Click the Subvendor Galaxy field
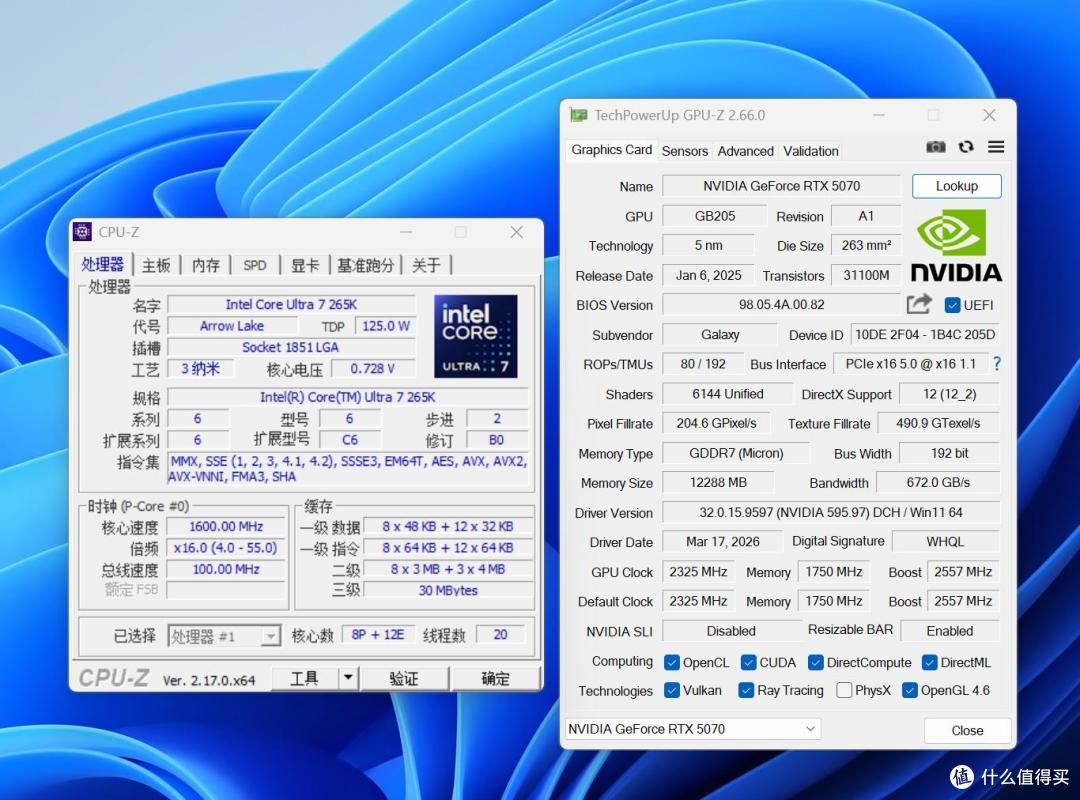Screen dimensions: 1080x800 pyautogui.click(x=720, y=335)
